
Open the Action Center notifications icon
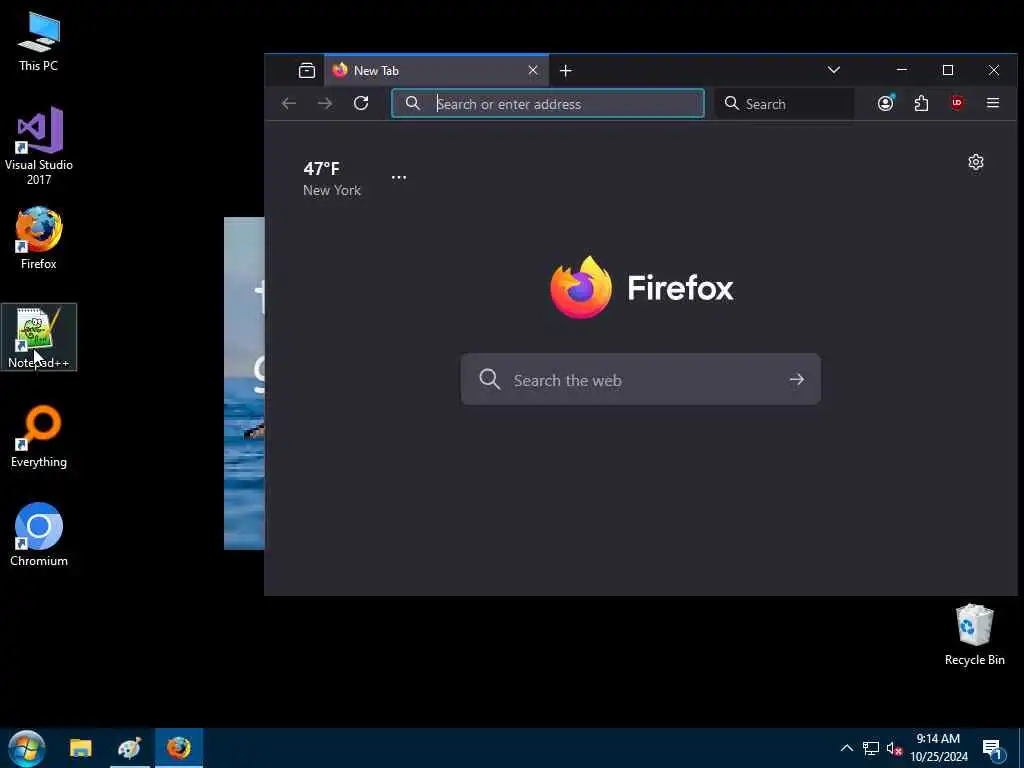[992, 748]
